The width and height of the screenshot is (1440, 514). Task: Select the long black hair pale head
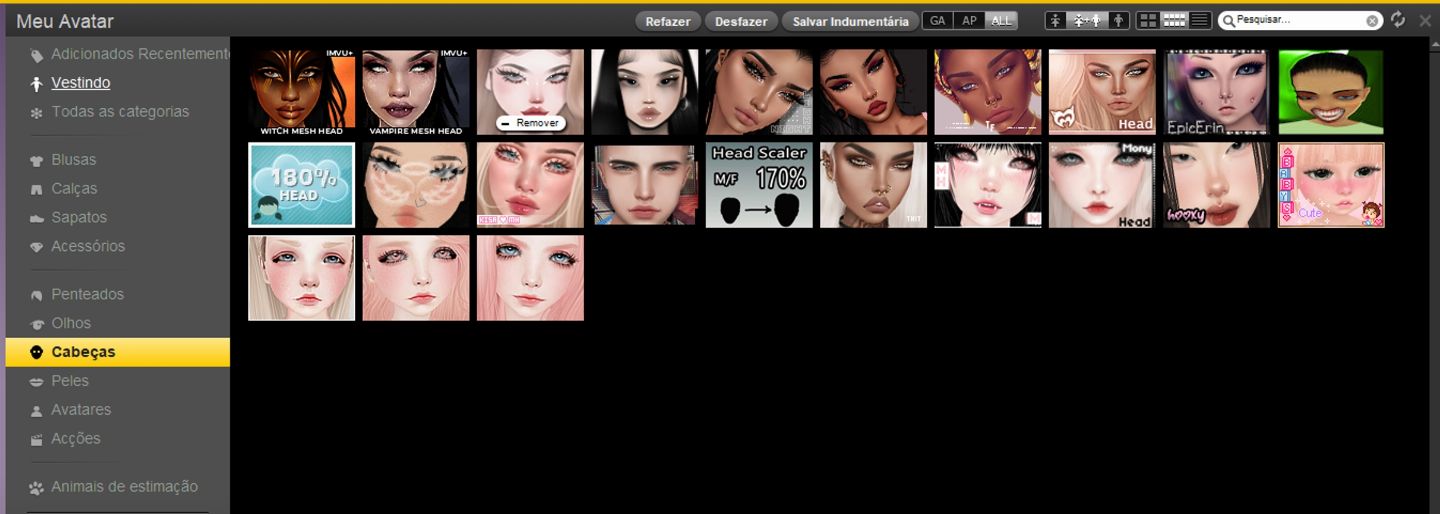click(645, 92)
